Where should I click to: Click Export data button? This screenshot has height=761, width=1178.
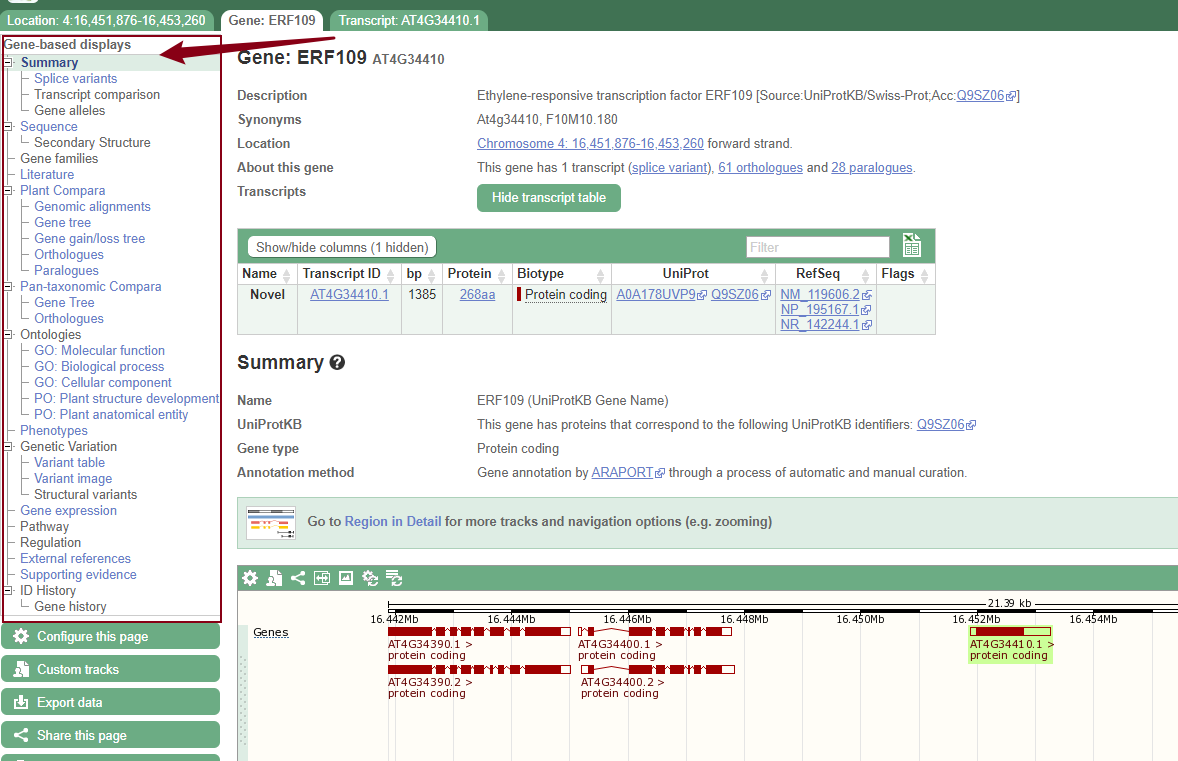coord(110,702)
